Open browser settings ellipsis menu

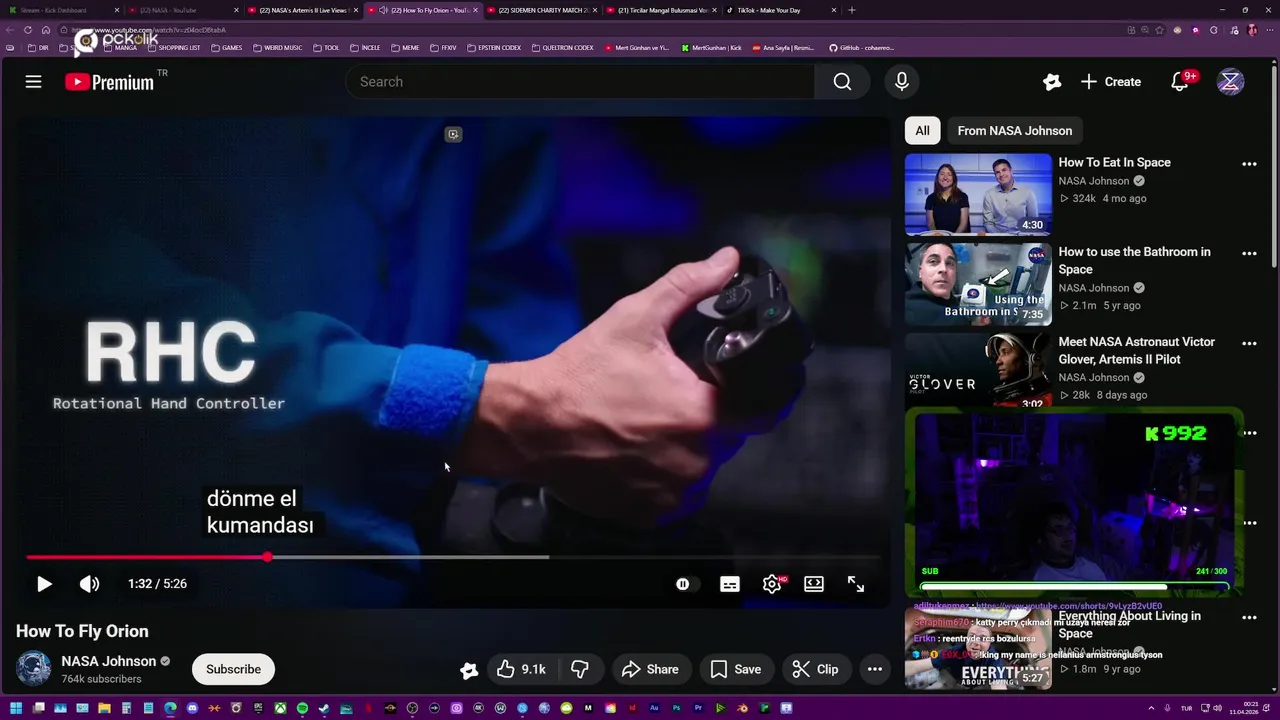pos(1270,30)
